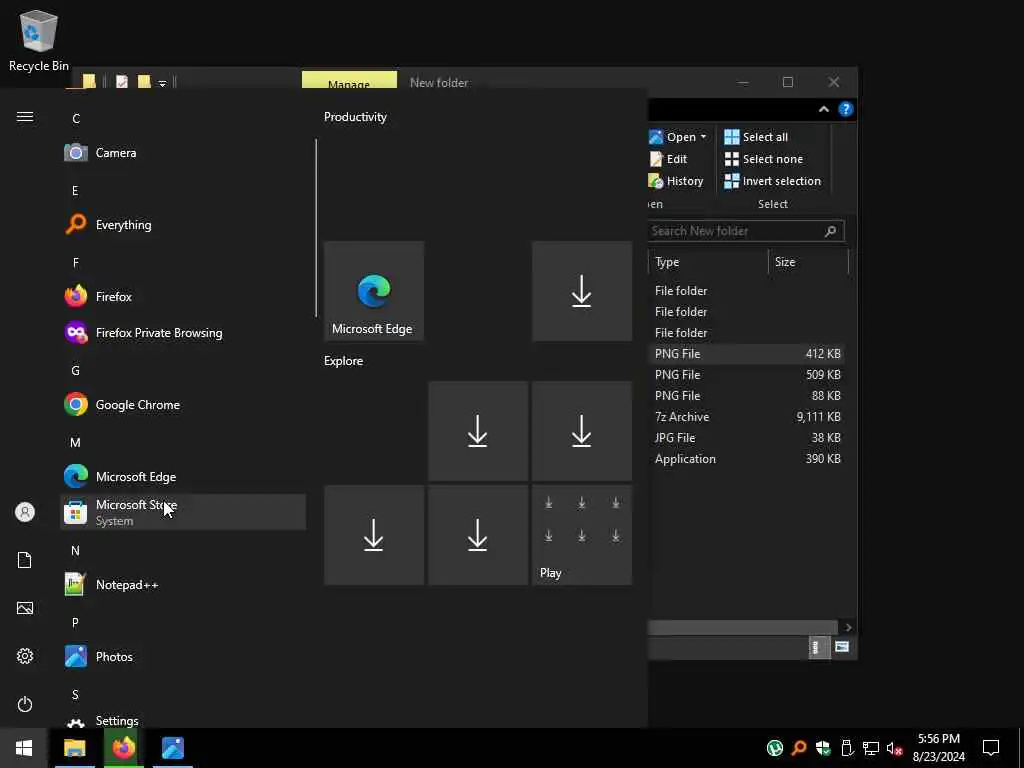
Task: Click Select all in Explorer ribbon
Action: click(x=756, y=137)
